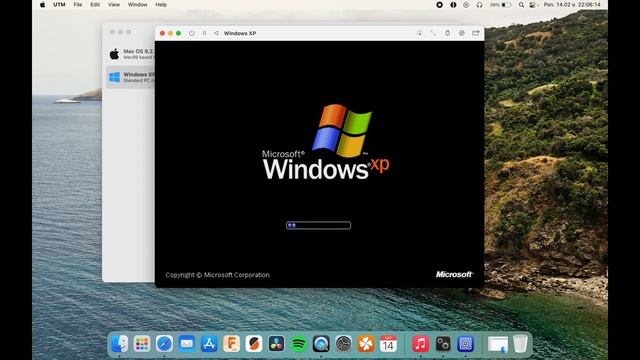Click the power icon in Windows XP toolbar
Image resolution: width=640 pixels, height=360 pixels.
point(191,33)
